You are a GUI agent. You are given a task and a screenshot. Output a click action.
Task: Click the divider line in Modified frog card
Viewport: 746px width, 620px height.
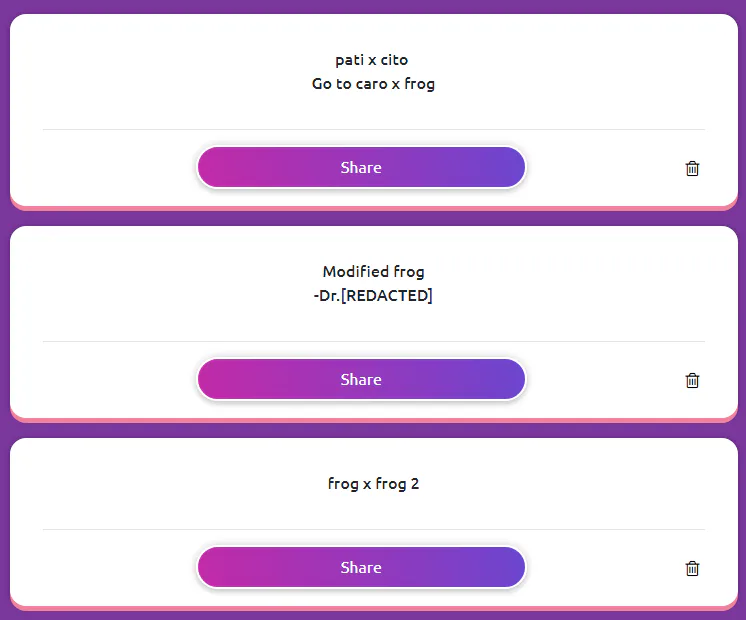click(373, 342)
